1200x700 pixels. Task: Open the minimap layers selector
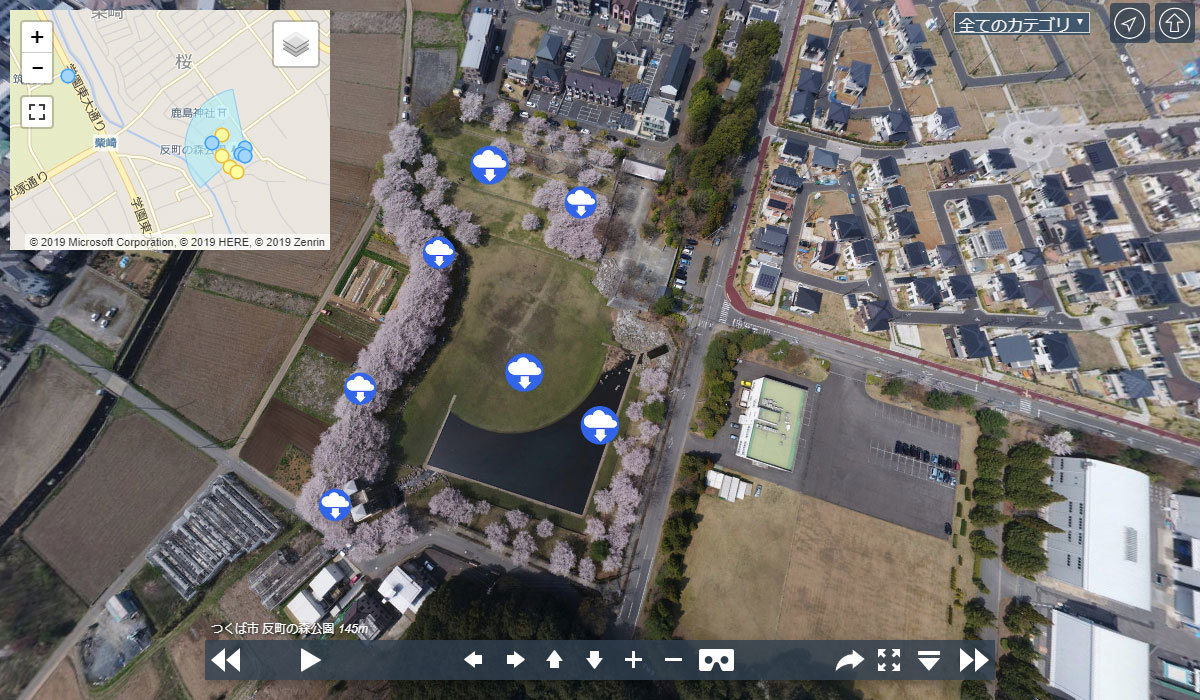tap(296, 44)
